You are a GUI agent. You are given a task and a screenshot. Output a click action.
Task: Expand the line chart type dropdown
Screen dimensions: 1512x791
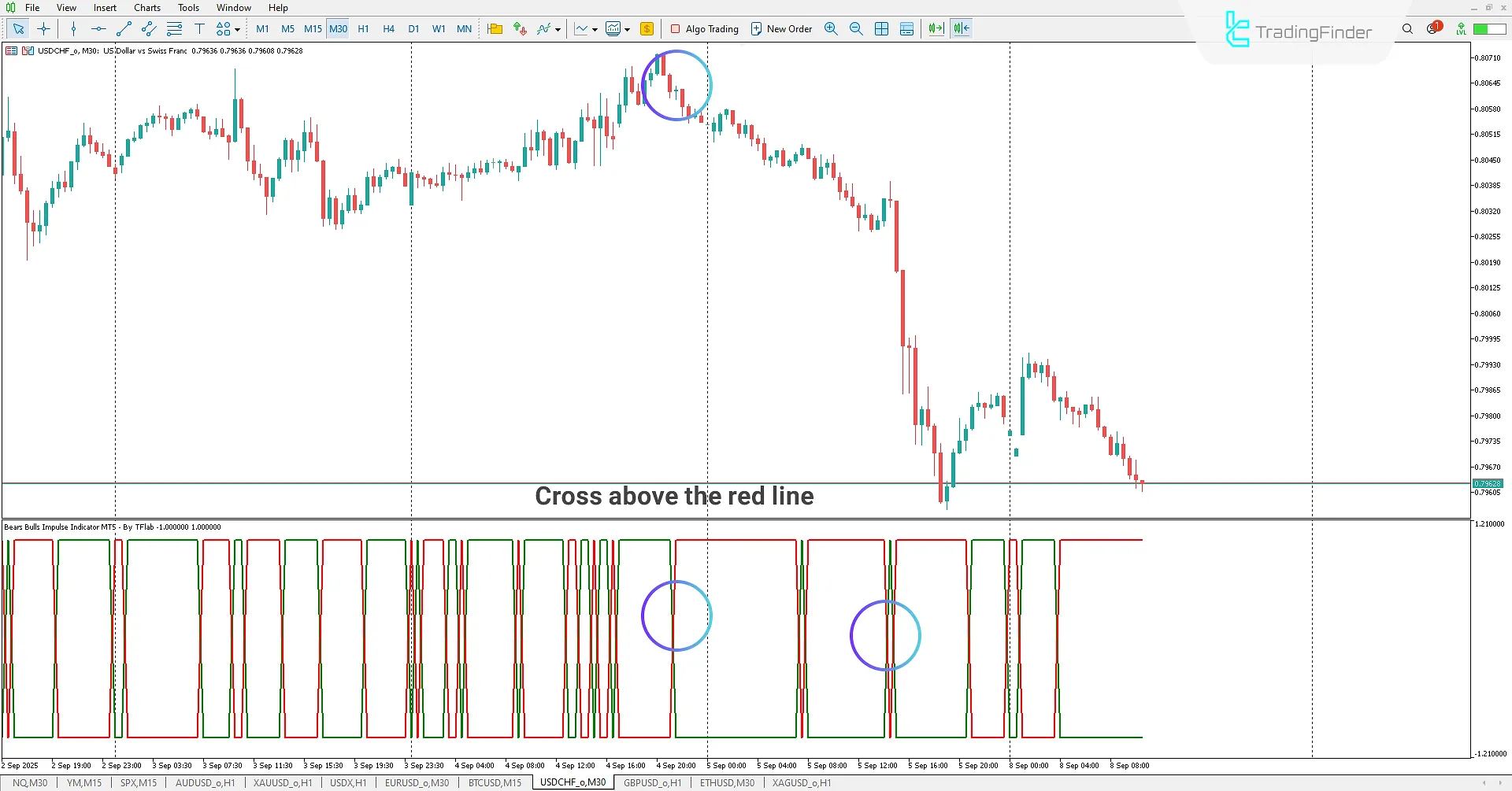595,29
